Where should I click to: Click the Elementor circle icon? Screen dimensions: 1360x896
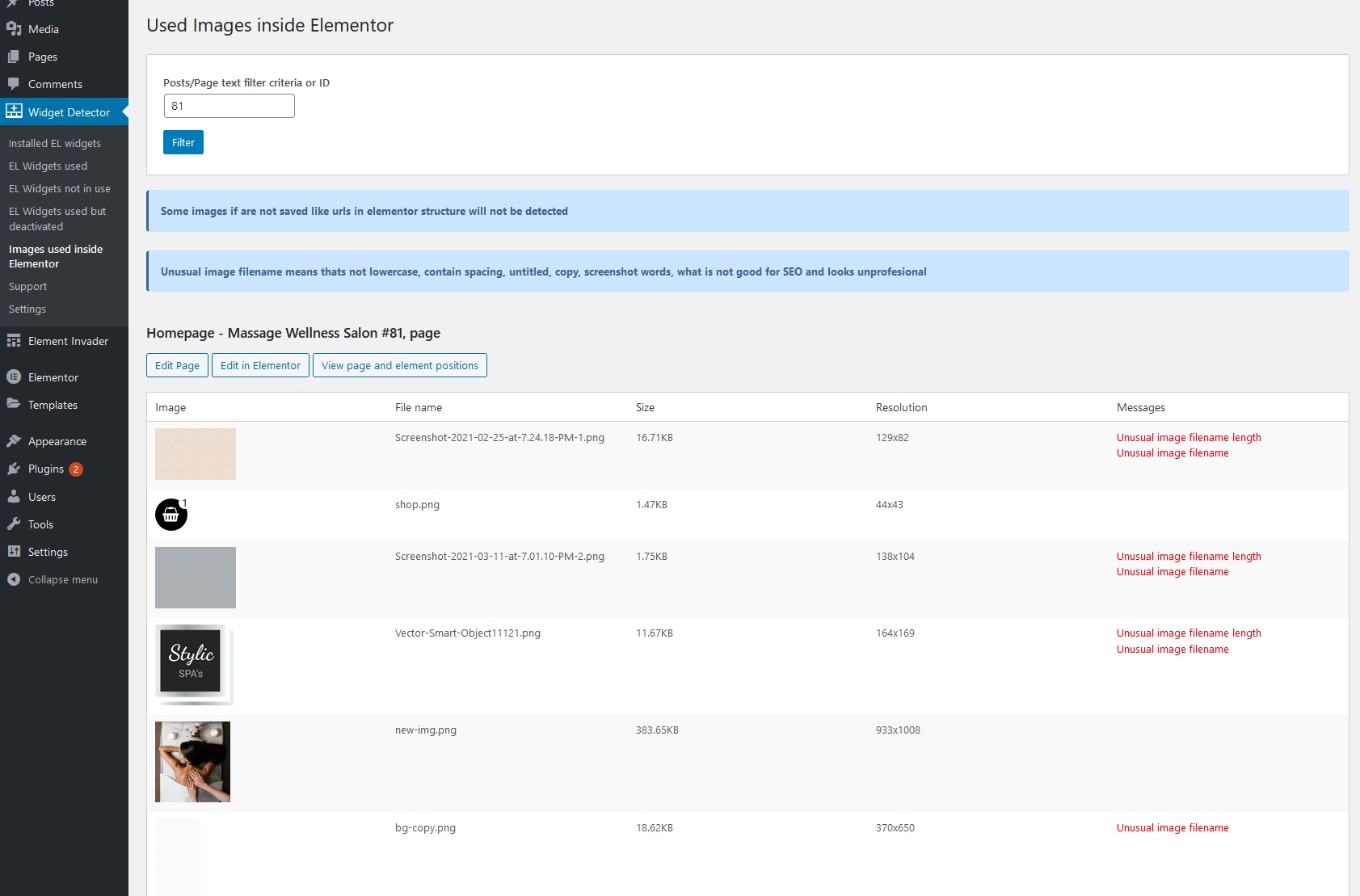coord(14,377)
